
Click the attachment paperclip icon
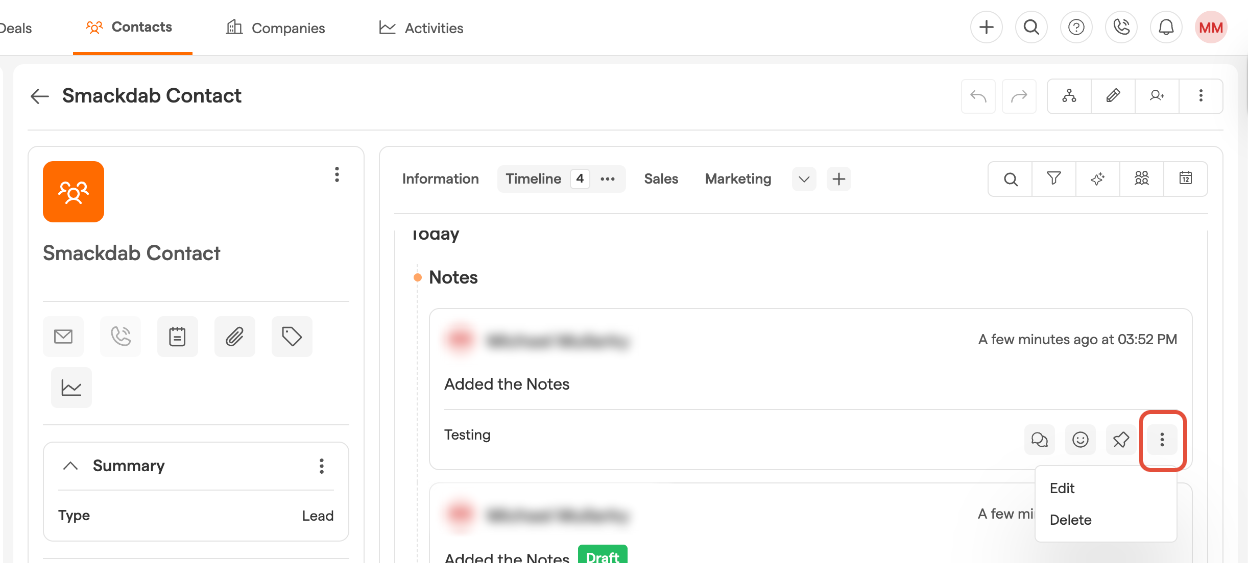click(234, 337)
